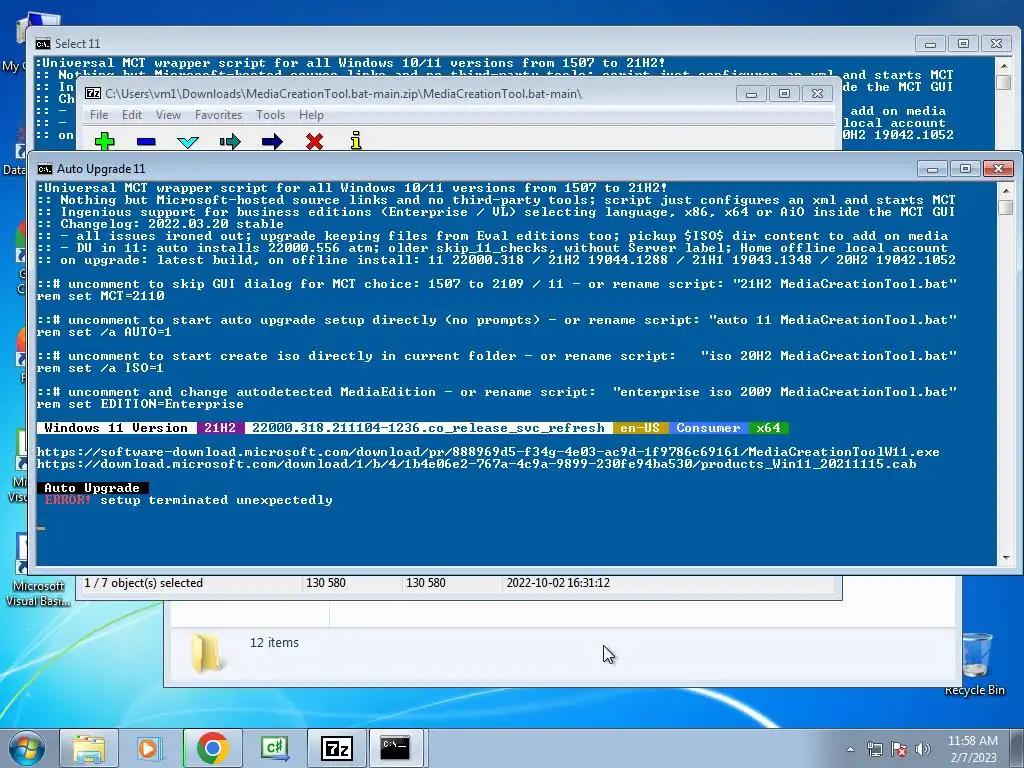Image resolution: width=1024 pixels, height=768 pixels.
Task: Show hidden icons arrow in system tray
Action: pos(850,749)
